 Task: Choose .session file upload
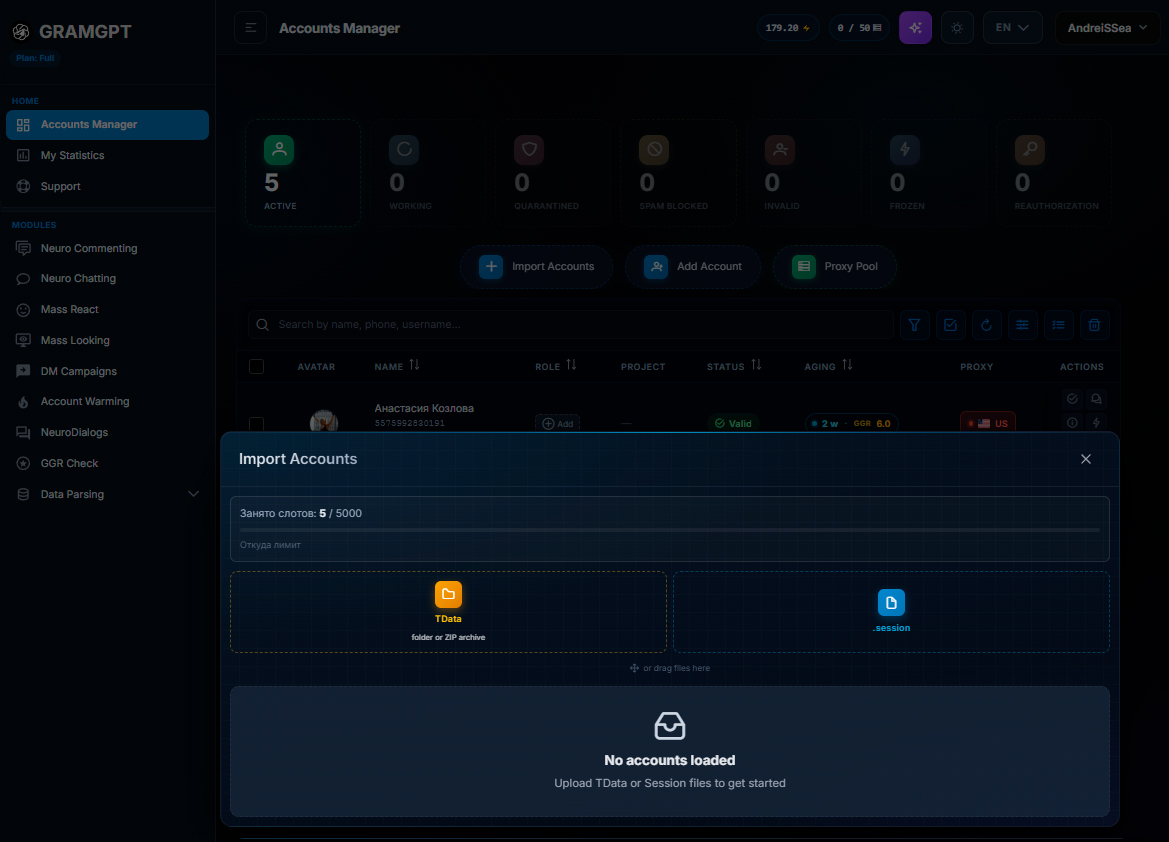[x=891, y=612]
